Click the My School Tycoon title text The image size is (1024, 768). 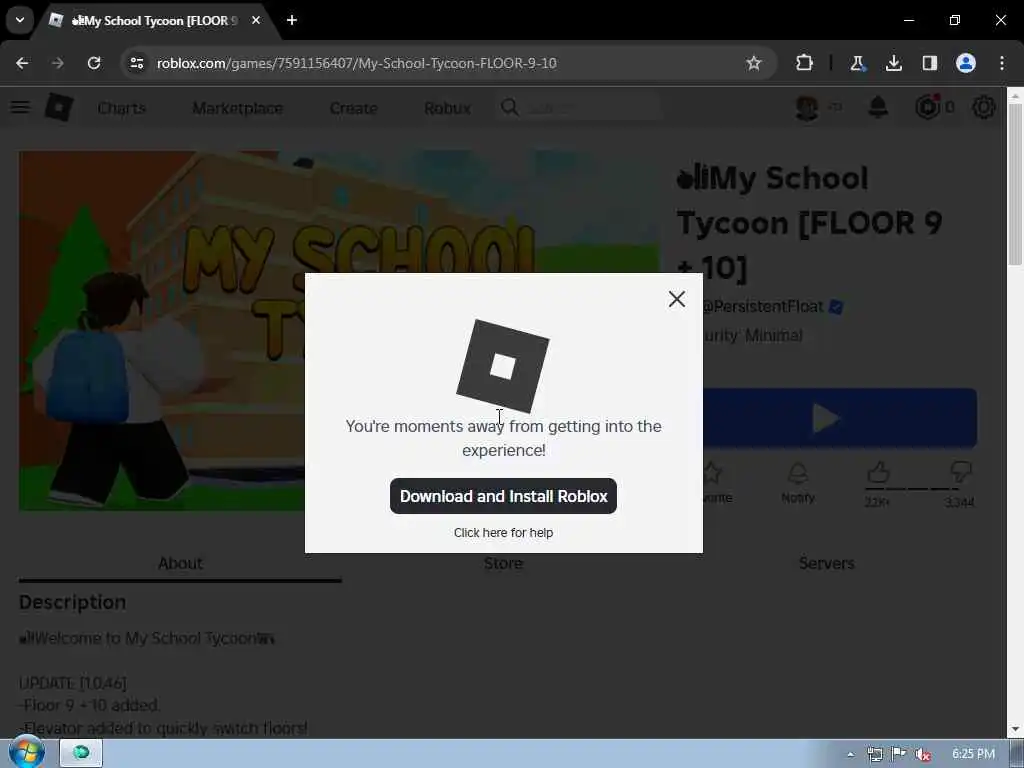tap(810, 223)
